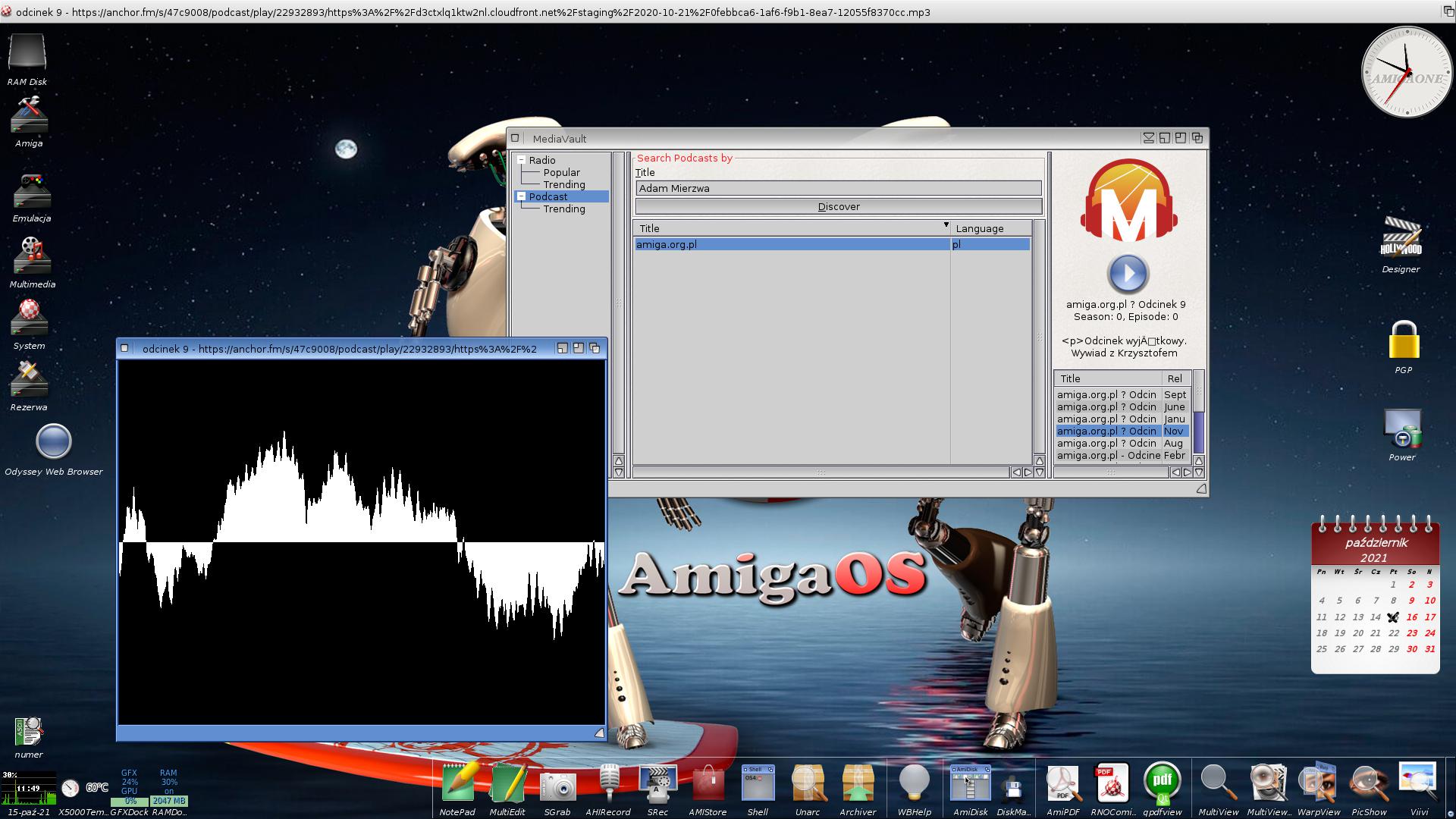The height and width of the screenshot is (819, 1456).
Task: Launch PicShow from the dock
Action: [1369, 783]
